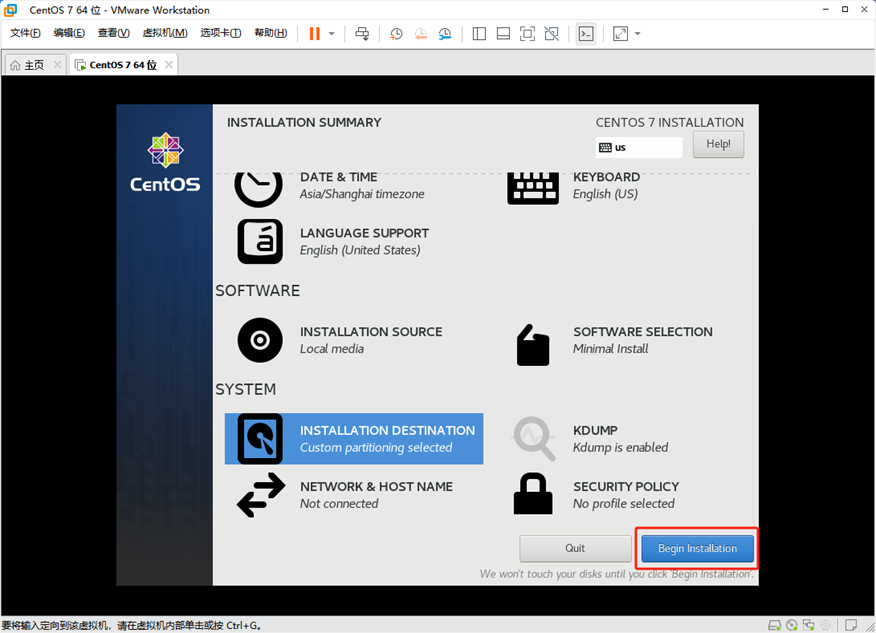This screenshot has width=876, height=633.
Task: Toggle the thumbnail bar view
Action: 503,34
